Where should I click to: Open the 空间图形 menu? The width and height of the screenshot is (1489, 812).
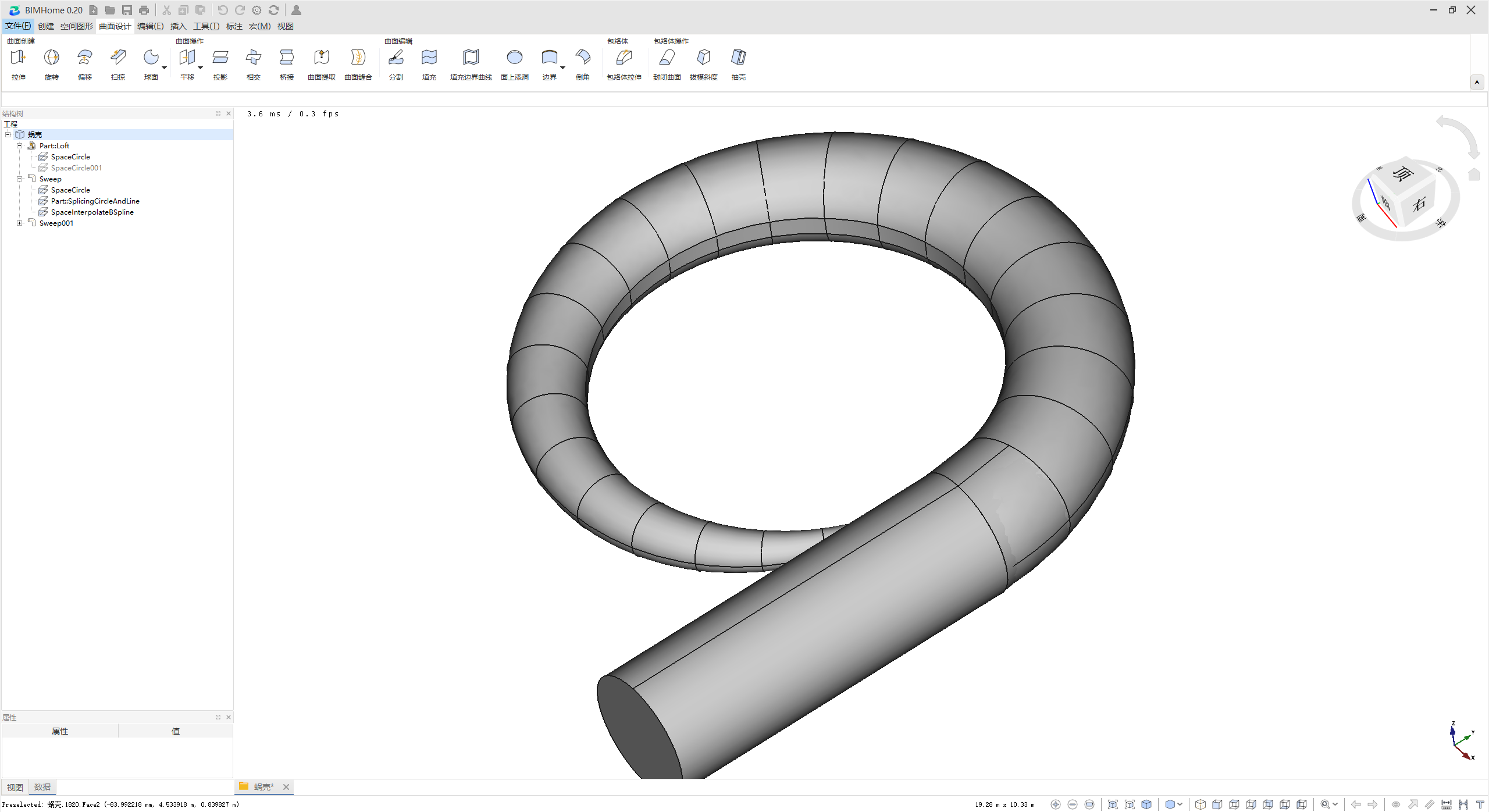point(77,26)
